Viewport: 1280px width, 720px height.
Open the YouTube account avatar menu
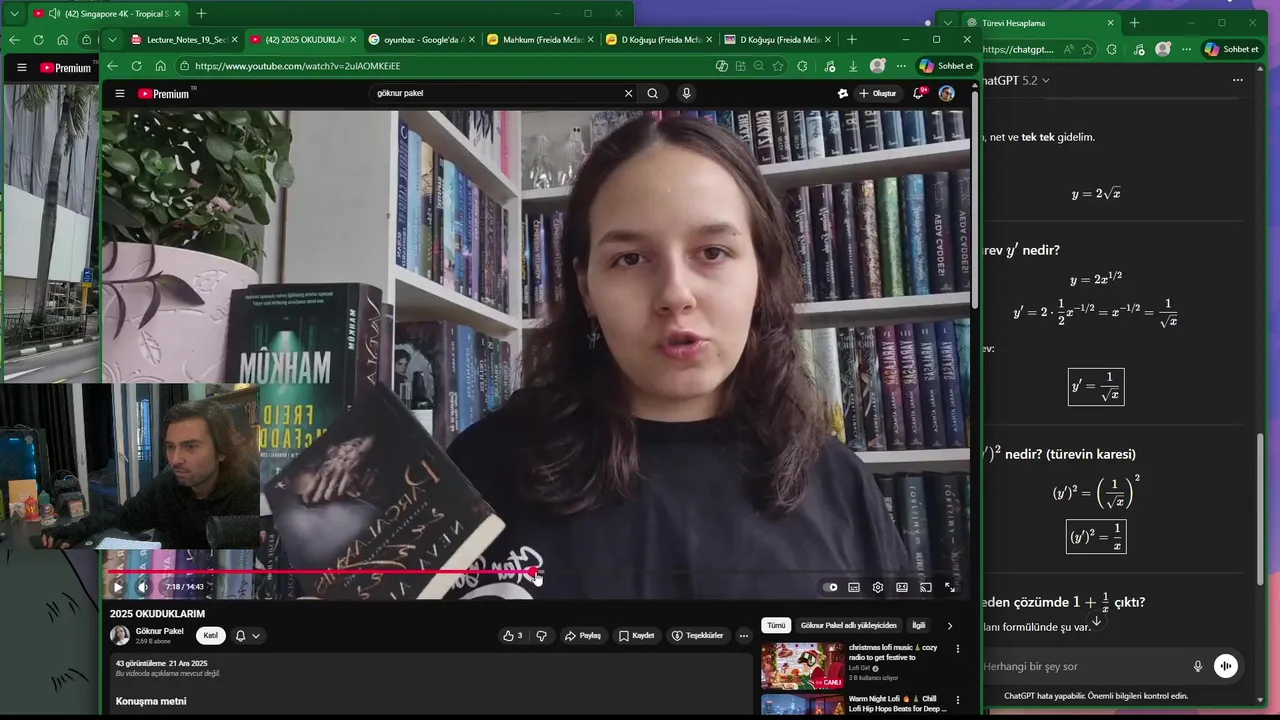pos(947,93)
